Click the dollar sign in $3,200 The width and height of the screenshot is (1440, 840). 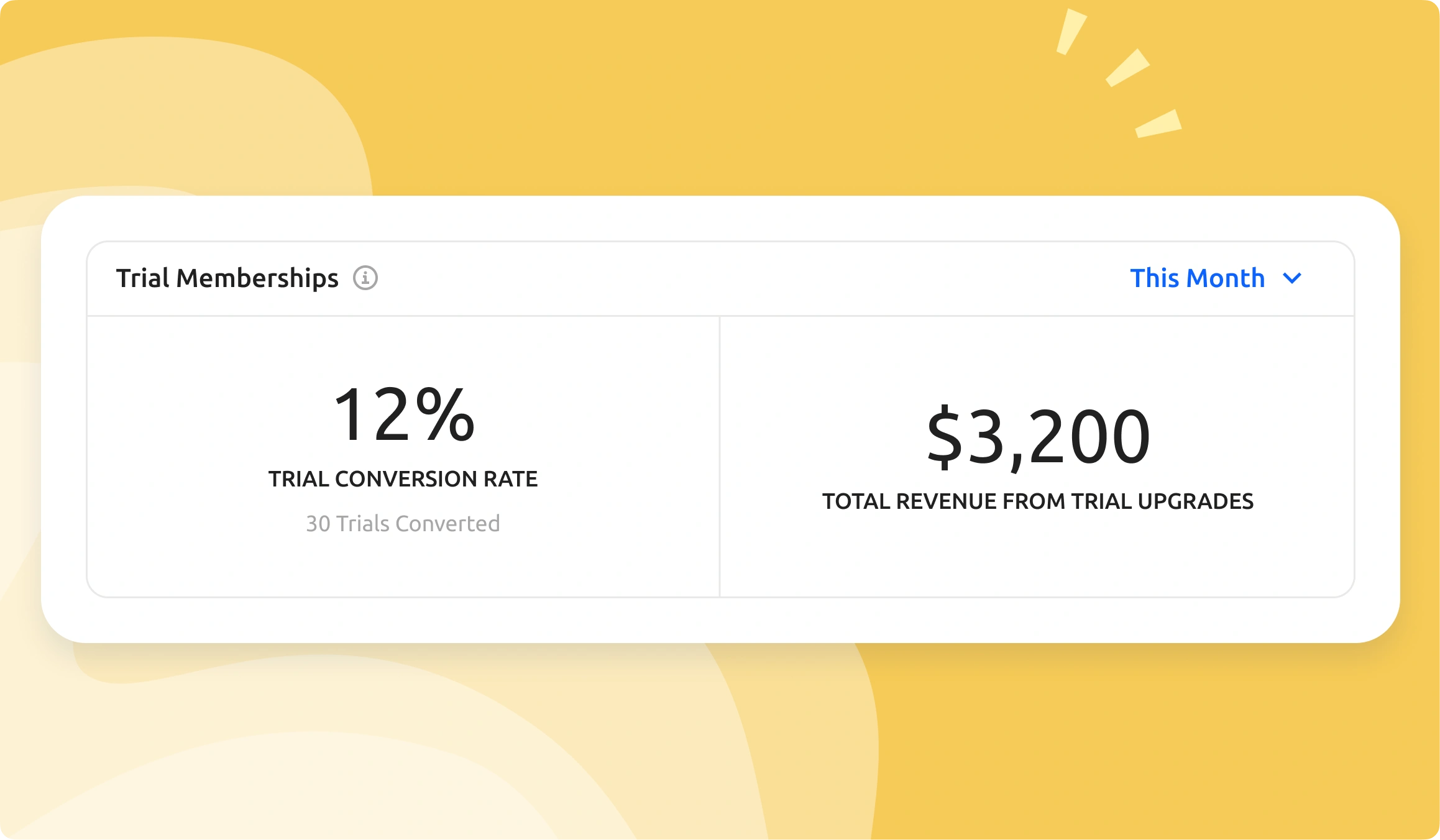click(944, 436)
